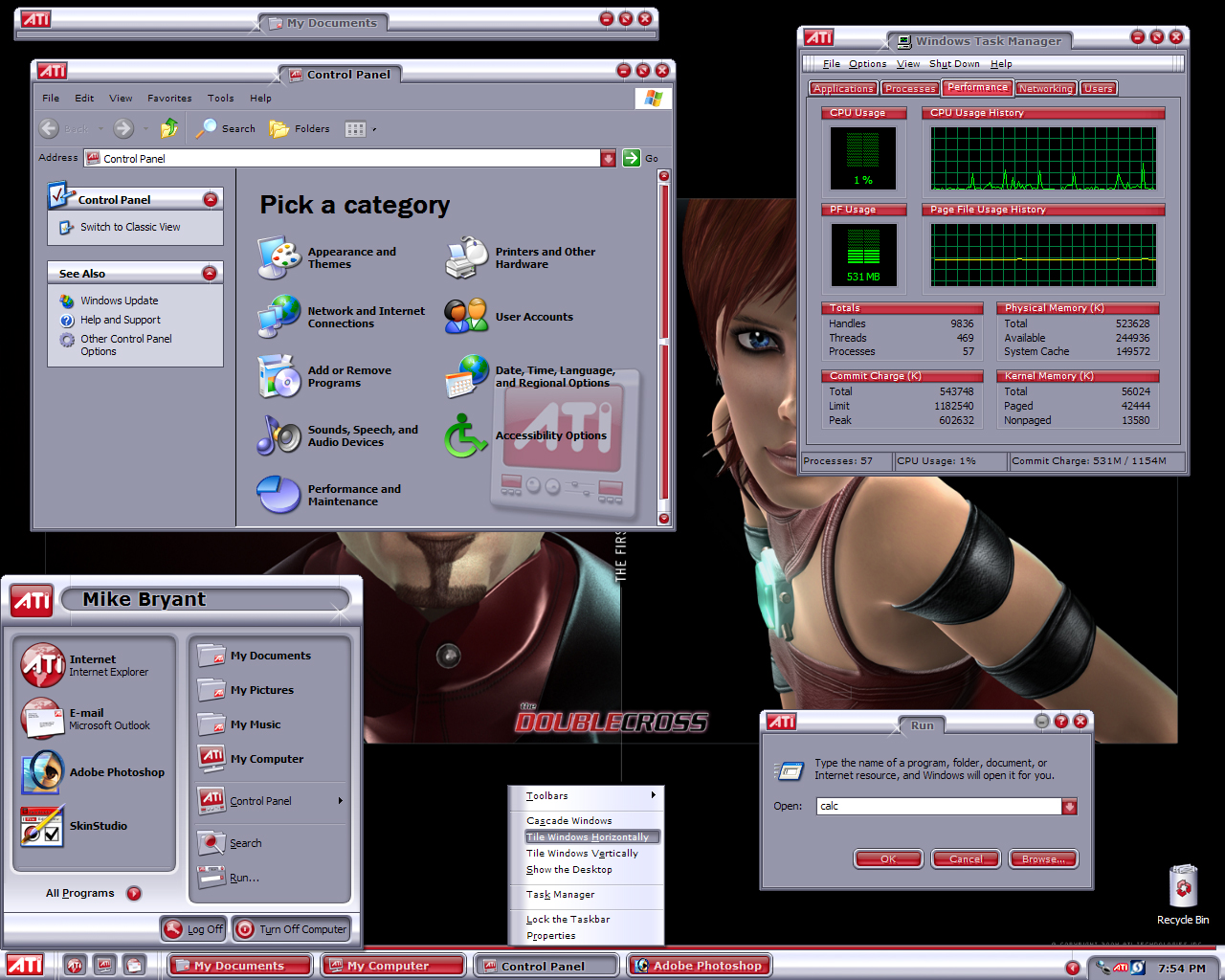Switch to Adobe Photoshop taskbar button
1225x980 pixels.
[x=700, y=966]
